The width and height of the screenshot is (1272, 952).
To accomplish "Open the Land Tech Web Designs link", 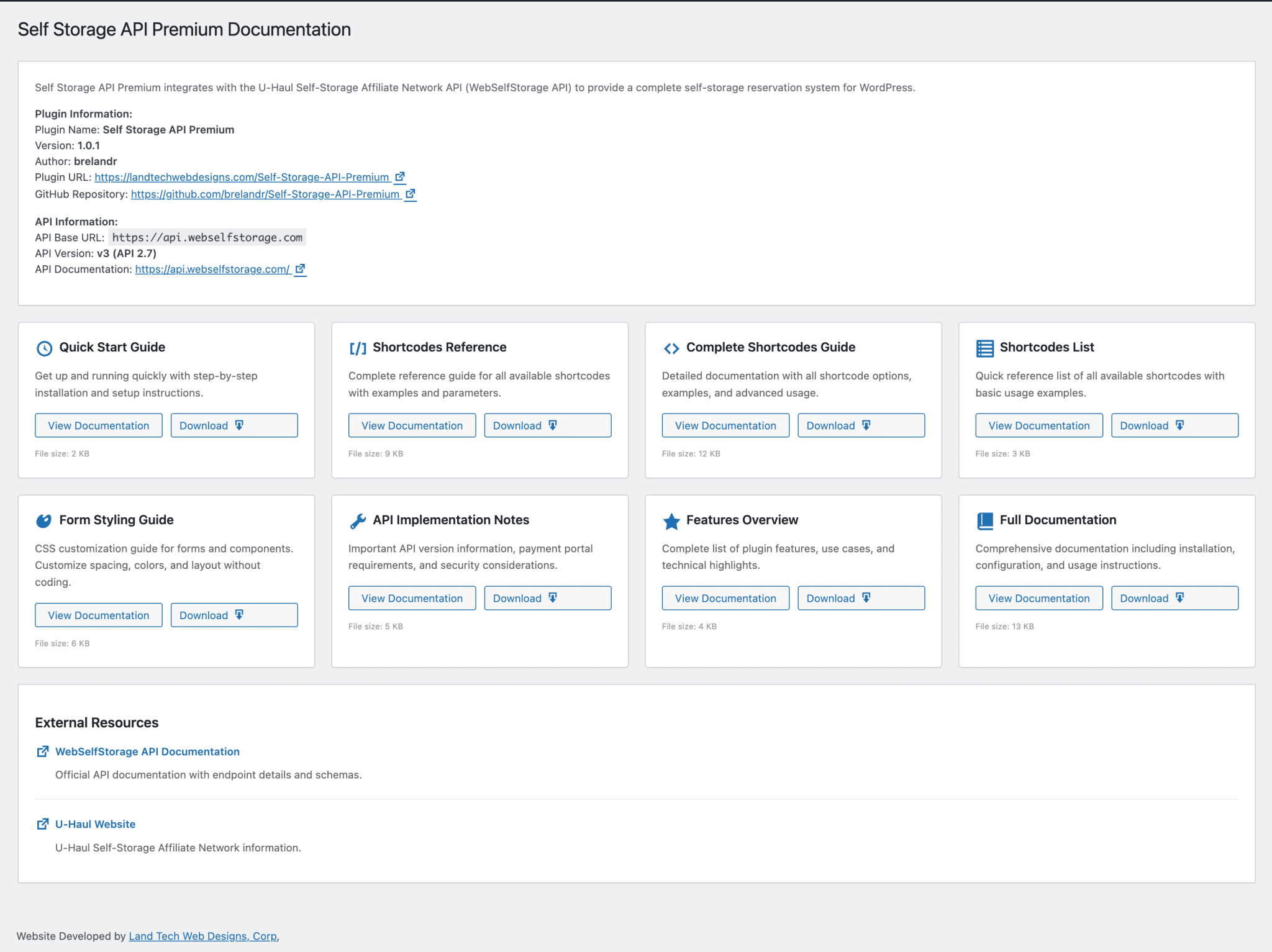I will pos(202,936).
